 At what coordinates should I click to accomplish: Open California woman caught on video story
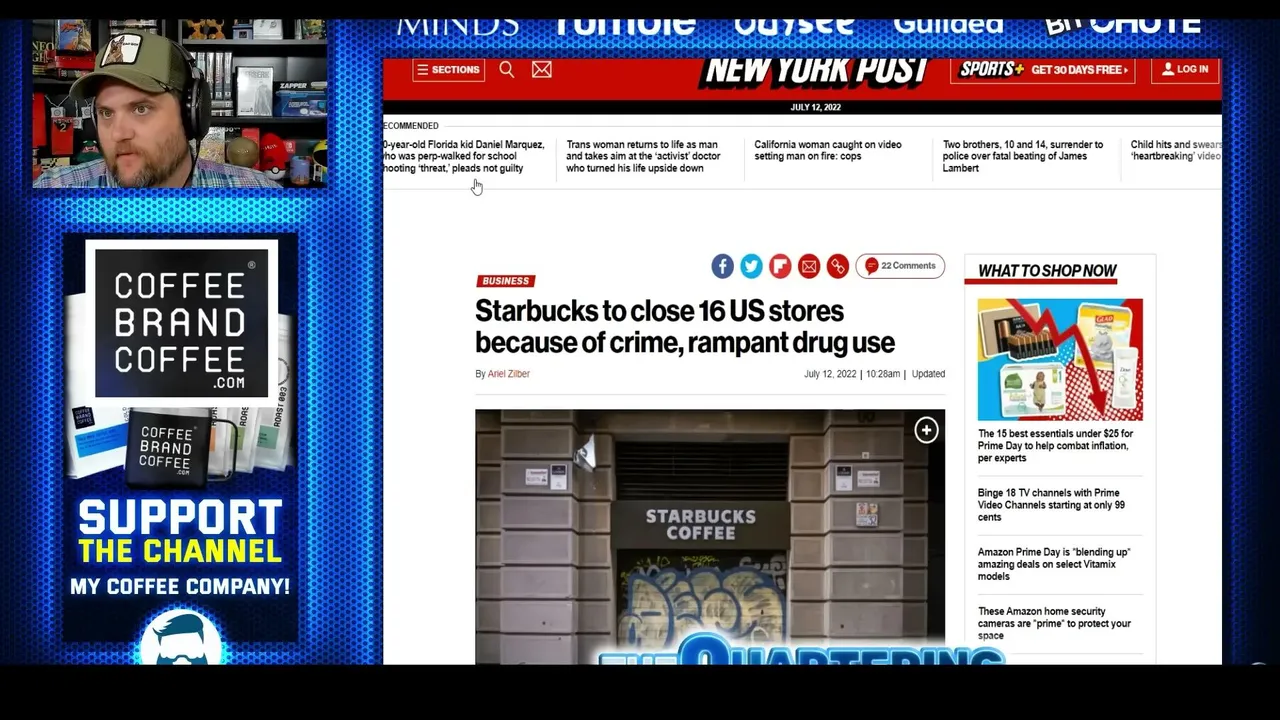(x=828, y=150)
